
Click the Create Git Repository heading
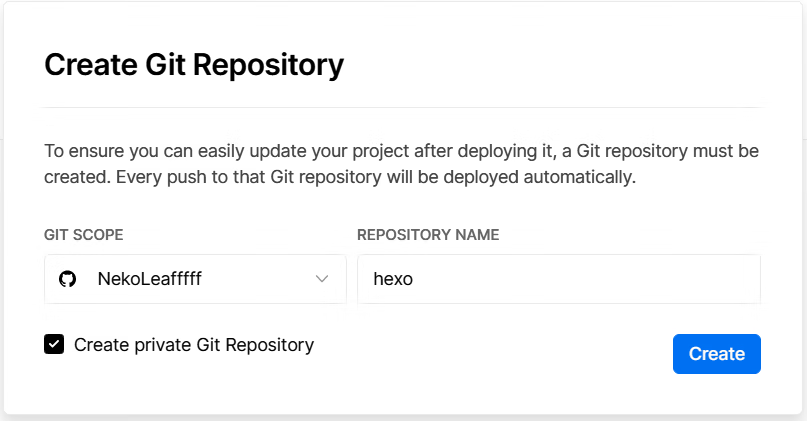coord(194,65)
